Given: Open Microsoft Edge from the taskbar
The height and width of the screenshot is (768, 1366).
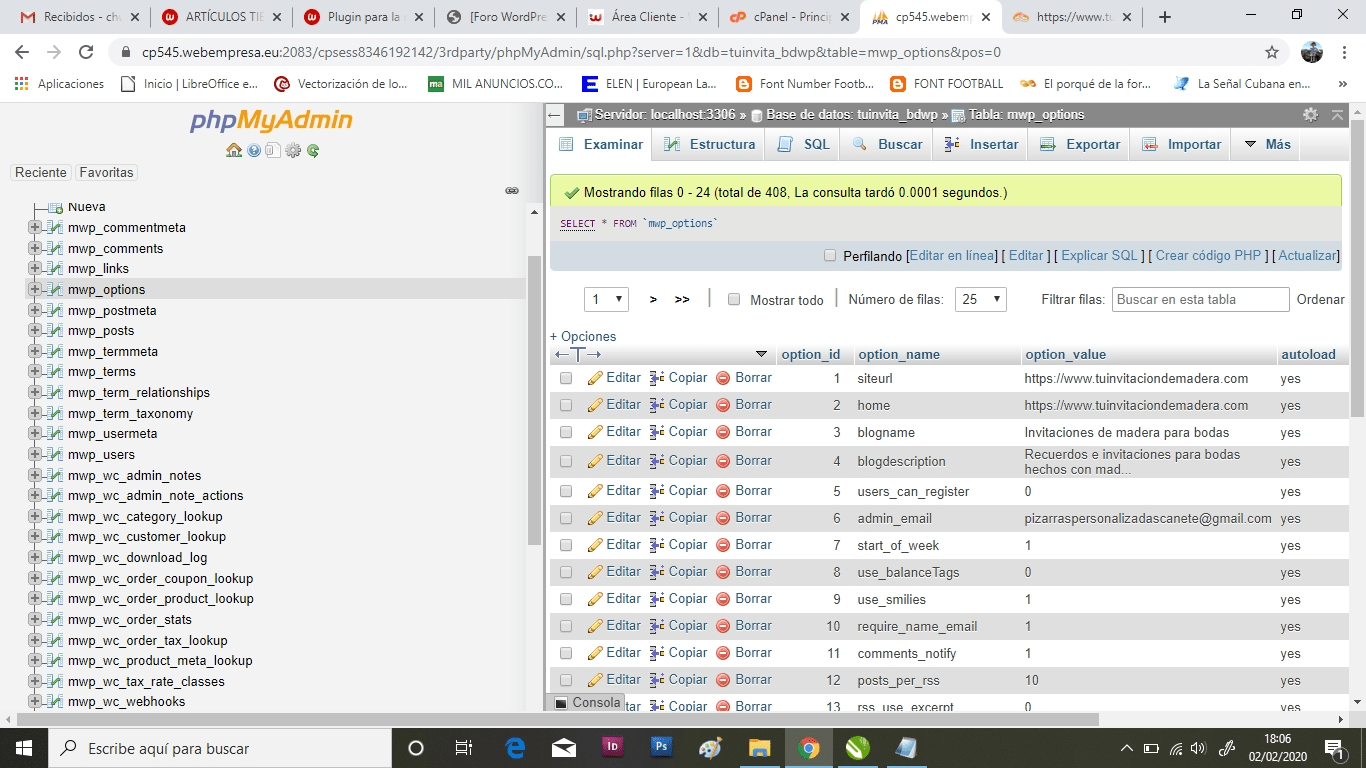Looking at the screenshot, I should tap(515, 748).
